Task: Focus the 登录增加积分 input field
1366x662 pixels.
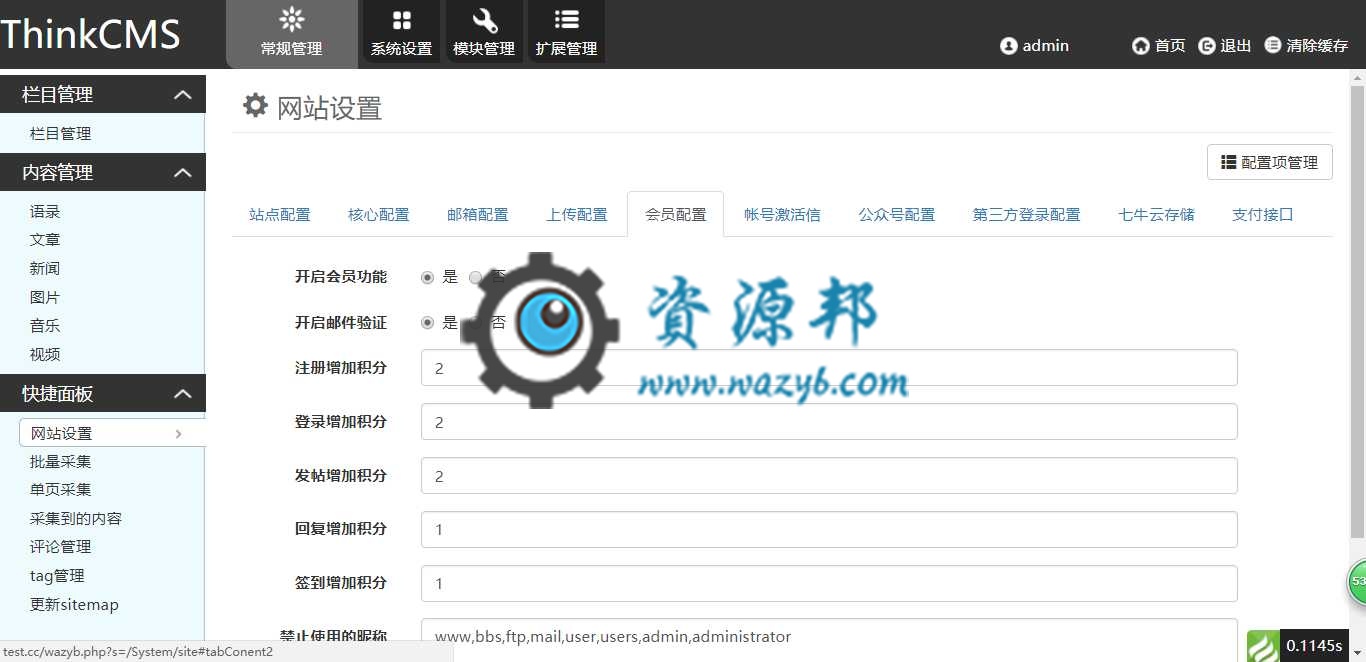Action: click(829, 422)
